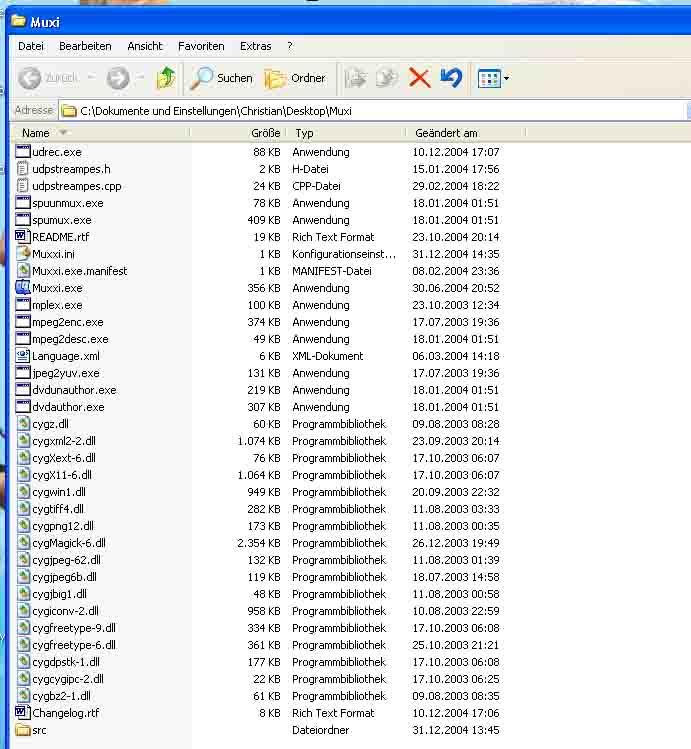This screenshot has height=749, width=691.
Task: Select file name cygjbig1.dll
Action: (60, 594)
